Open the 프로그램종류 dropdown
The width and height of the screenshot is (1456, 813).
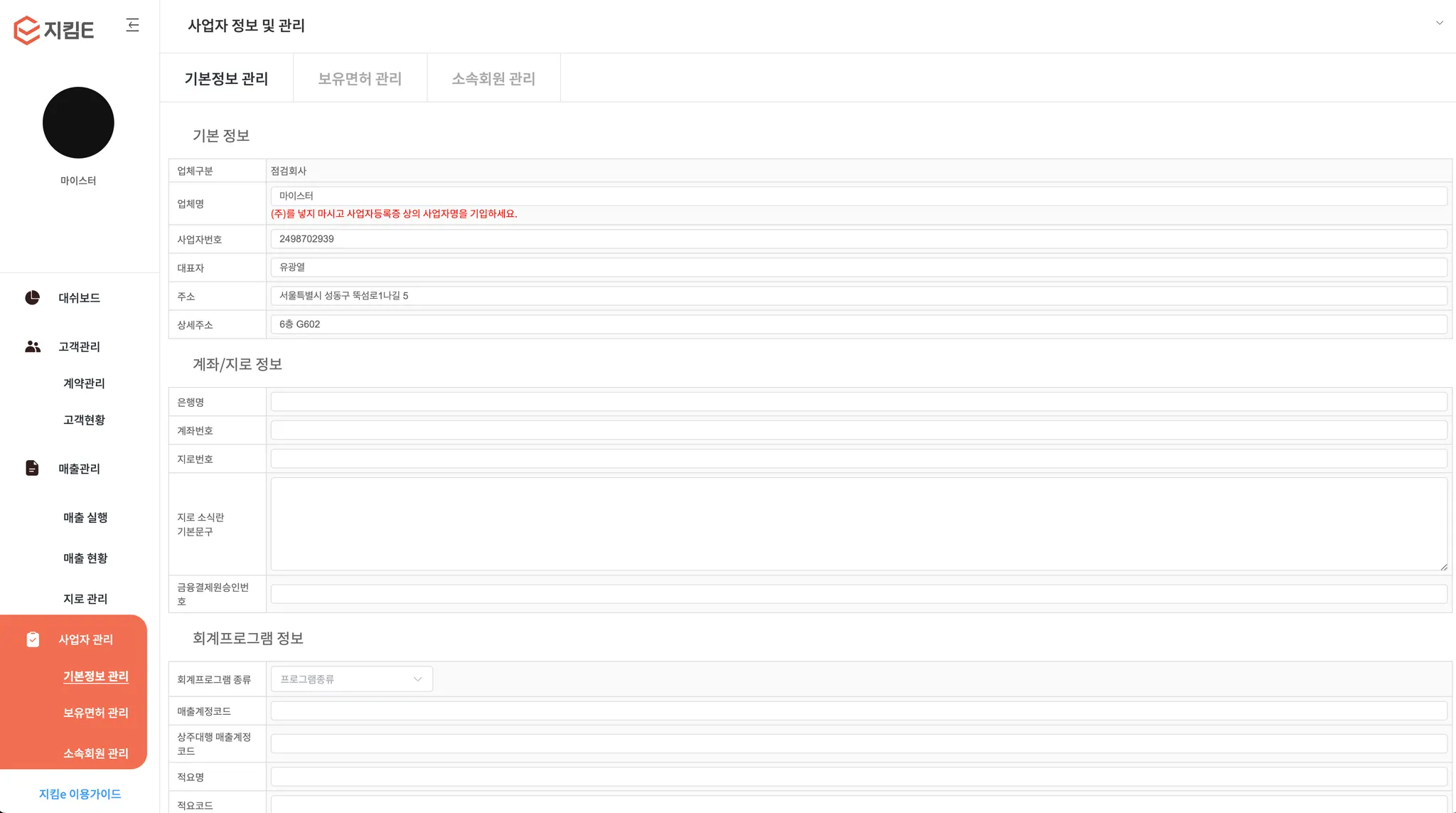pyautogui.click(x=351, y=679)
